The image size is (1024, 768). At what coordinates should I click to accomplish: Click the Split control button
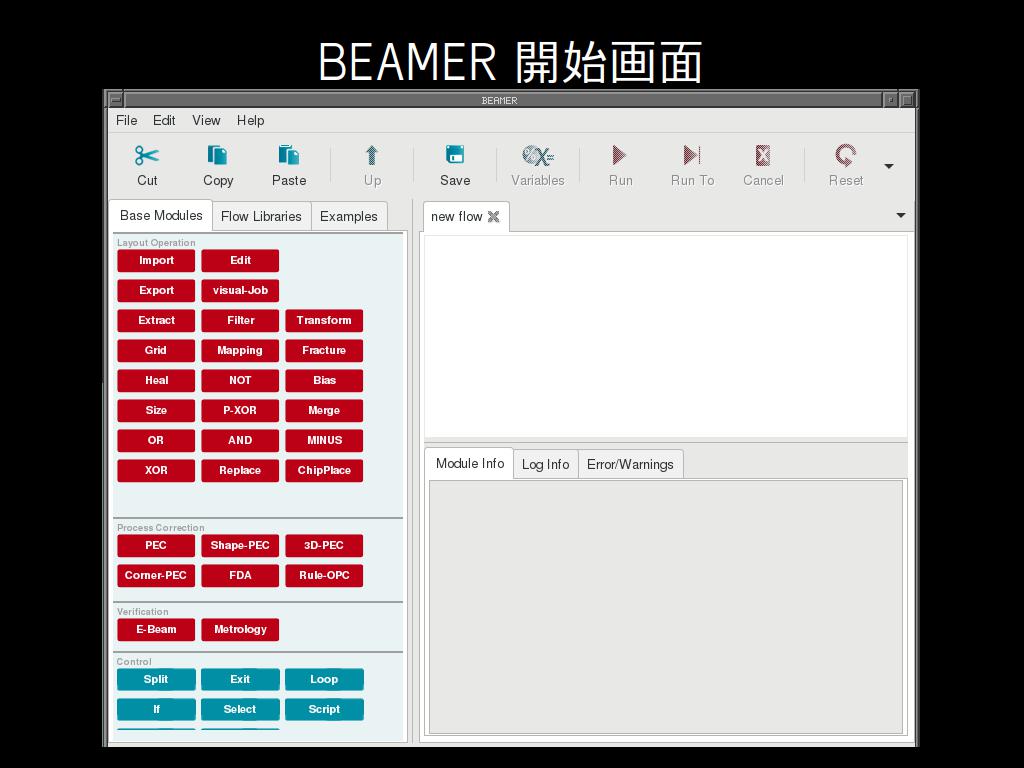pos(156,680)
